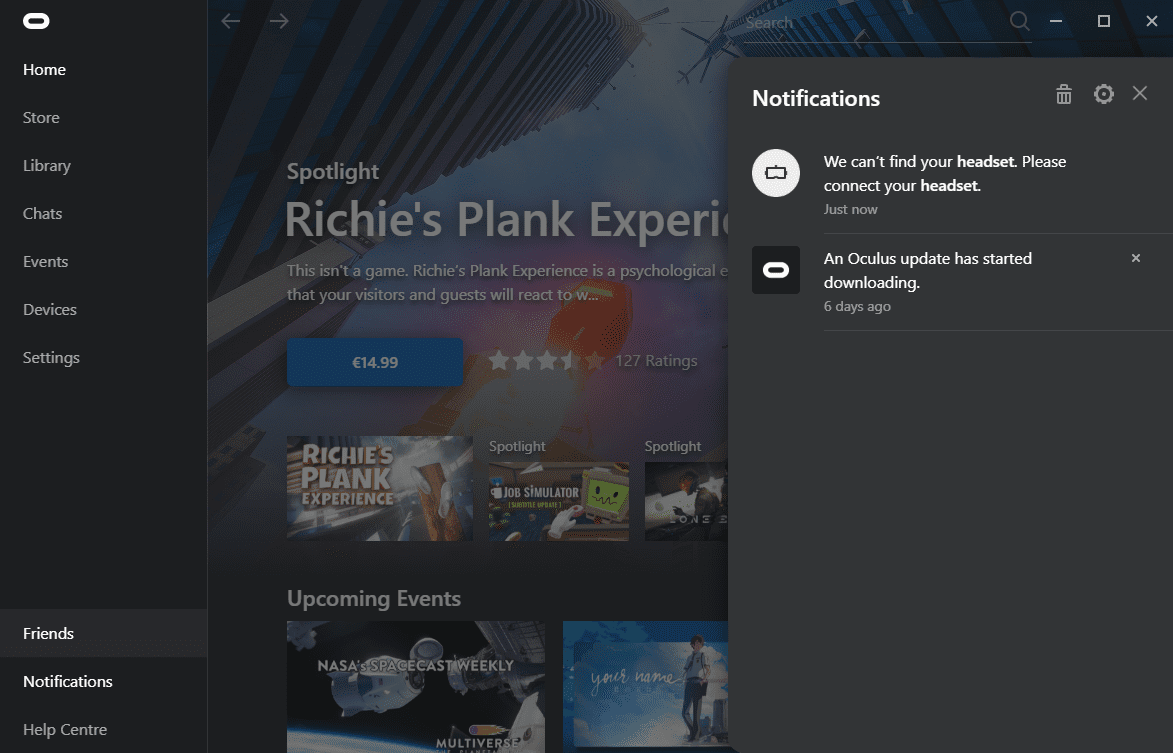The height and width of the screenshot is (753, 1173).
Task: Open NASA's Spacecast Weekly event
Action: (x=416, y=686)
